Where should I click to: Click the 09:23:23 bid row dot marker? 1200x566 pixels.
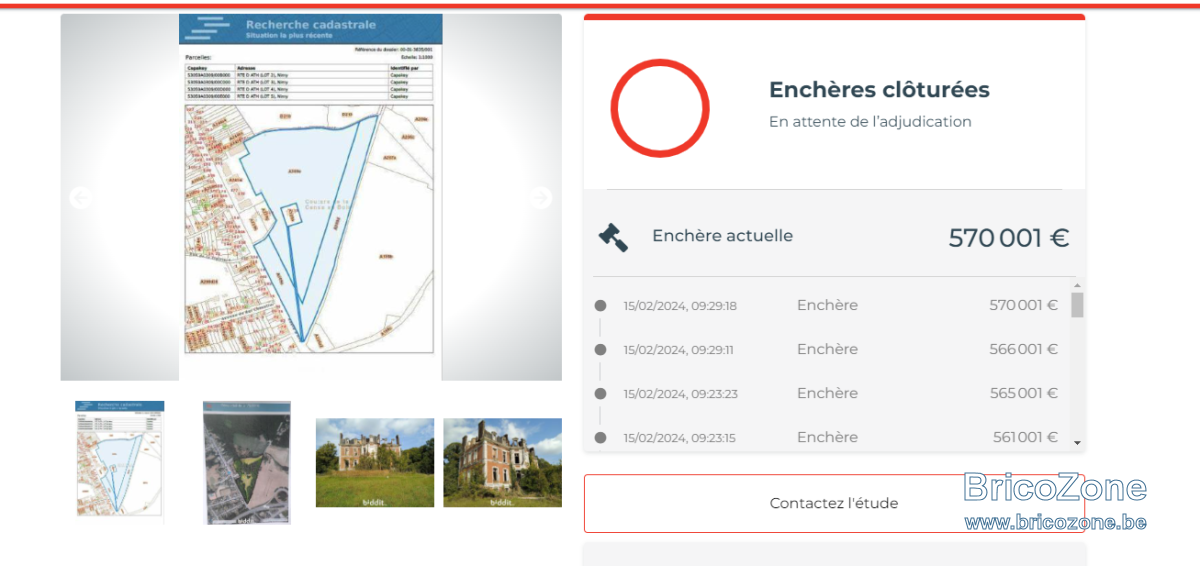[x=600, y=394]
